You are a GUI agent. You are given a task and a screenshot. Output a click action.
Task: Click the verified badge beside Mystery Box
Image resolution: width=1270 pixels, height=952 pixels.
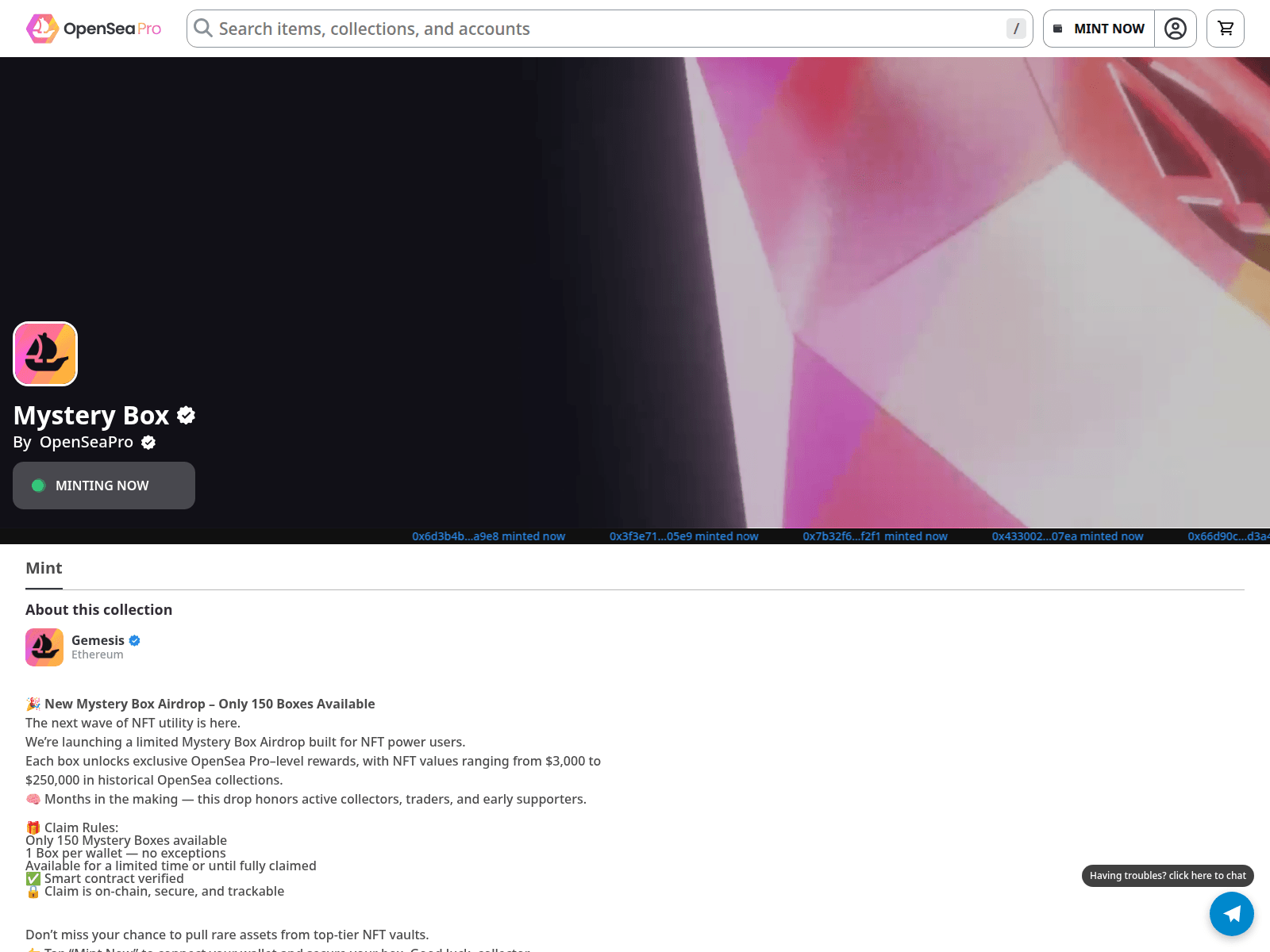coord(187,415)
